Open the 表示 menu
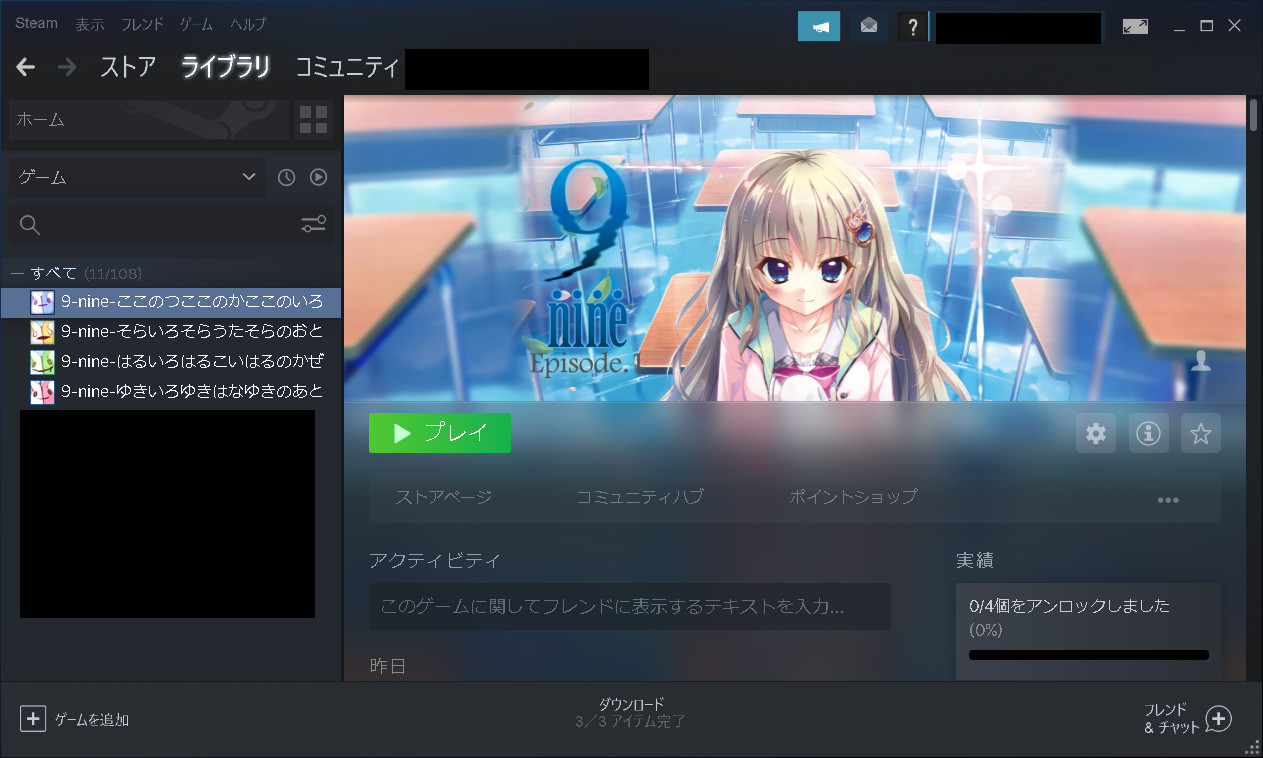 [89, 24]
